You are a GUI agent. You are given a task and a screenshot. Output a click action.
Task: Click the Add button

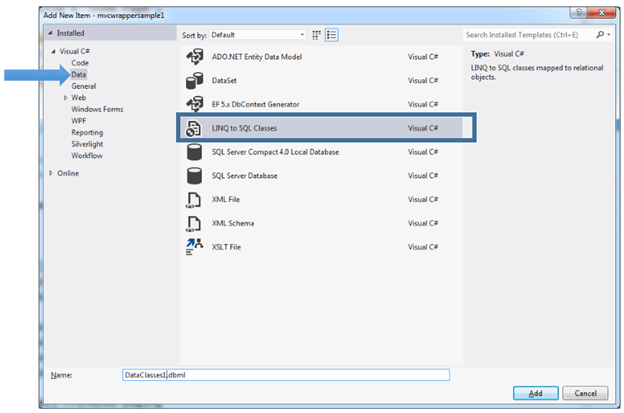pyautogui.click(x=535, y=392)
